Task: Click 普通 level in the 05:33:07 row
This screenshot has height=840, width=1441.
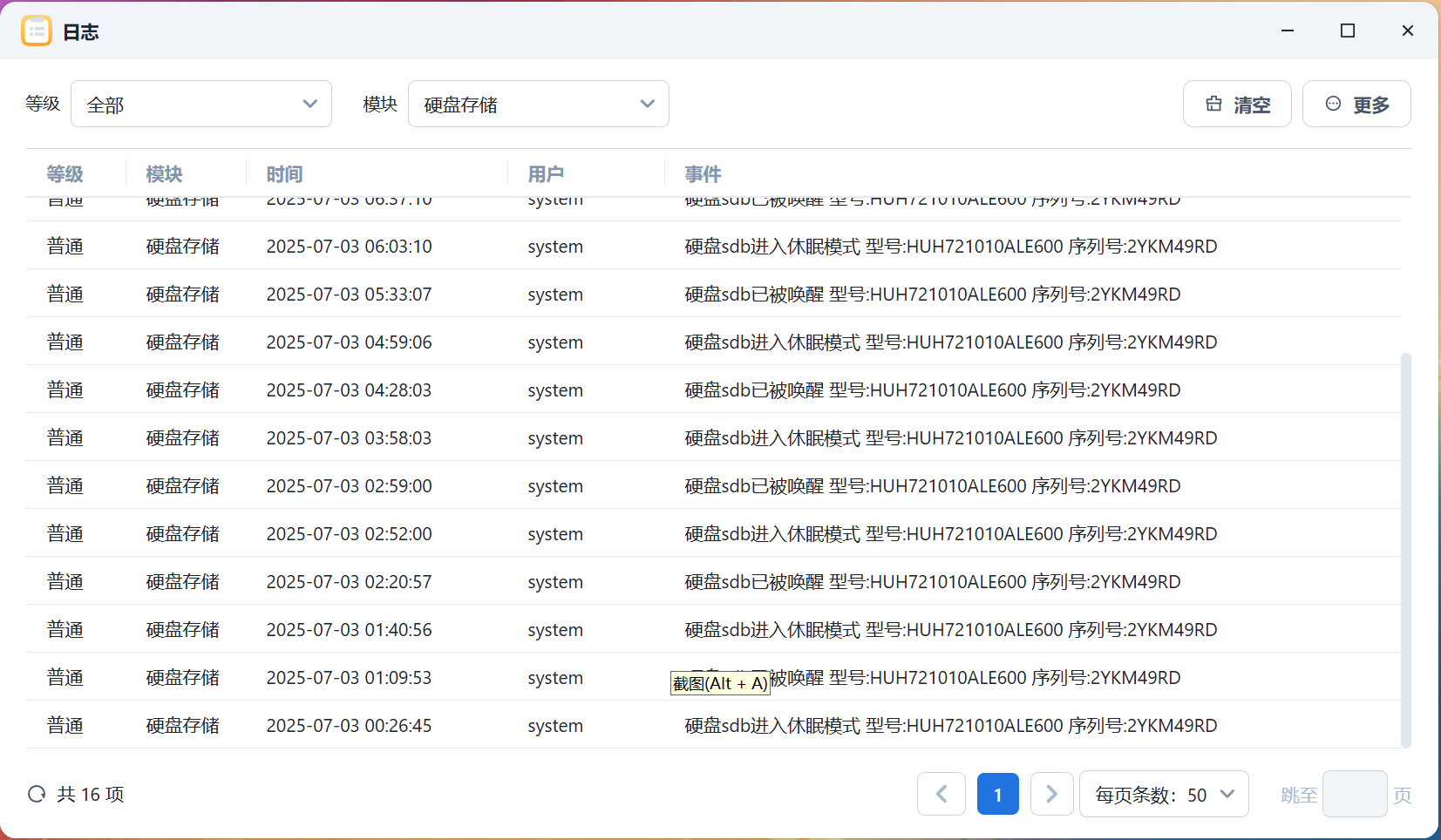Action: click(65, 295)
